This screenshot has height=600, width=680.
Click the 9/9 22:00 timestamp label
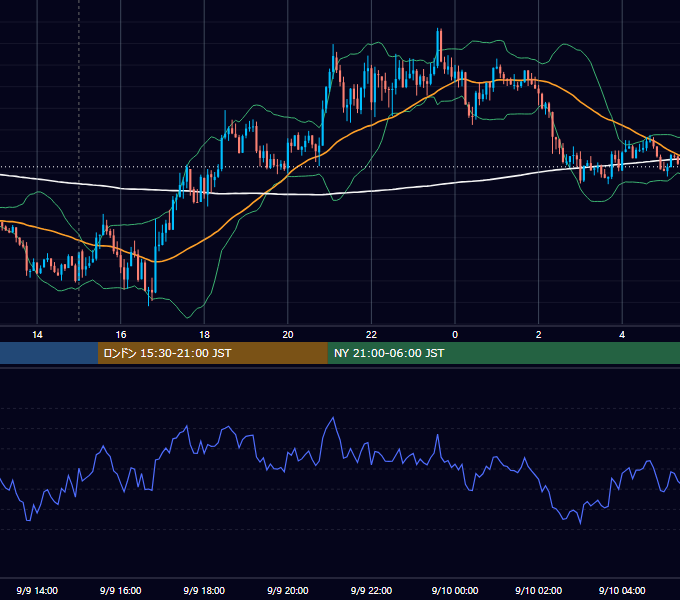(x=371, y=590)
